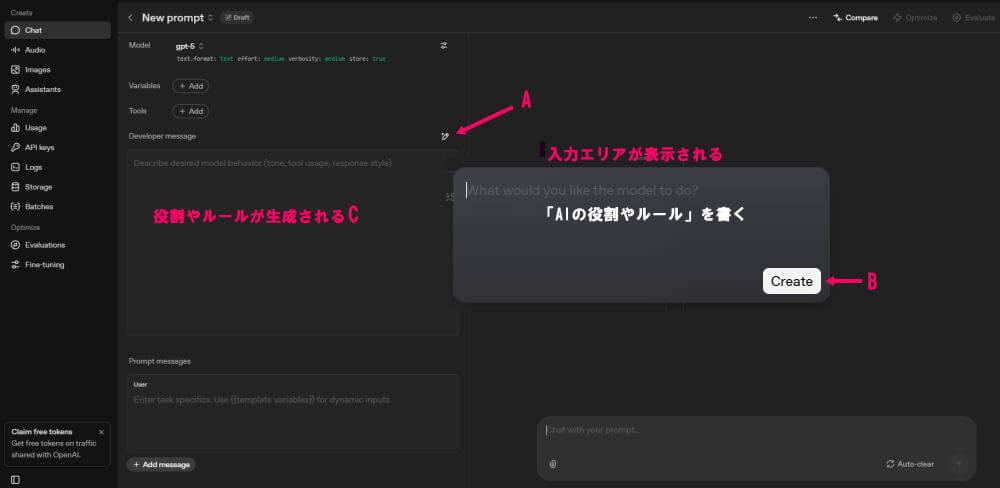The image size is (1000, 488).
Task: Add a new variable
Action: (190, 86)
